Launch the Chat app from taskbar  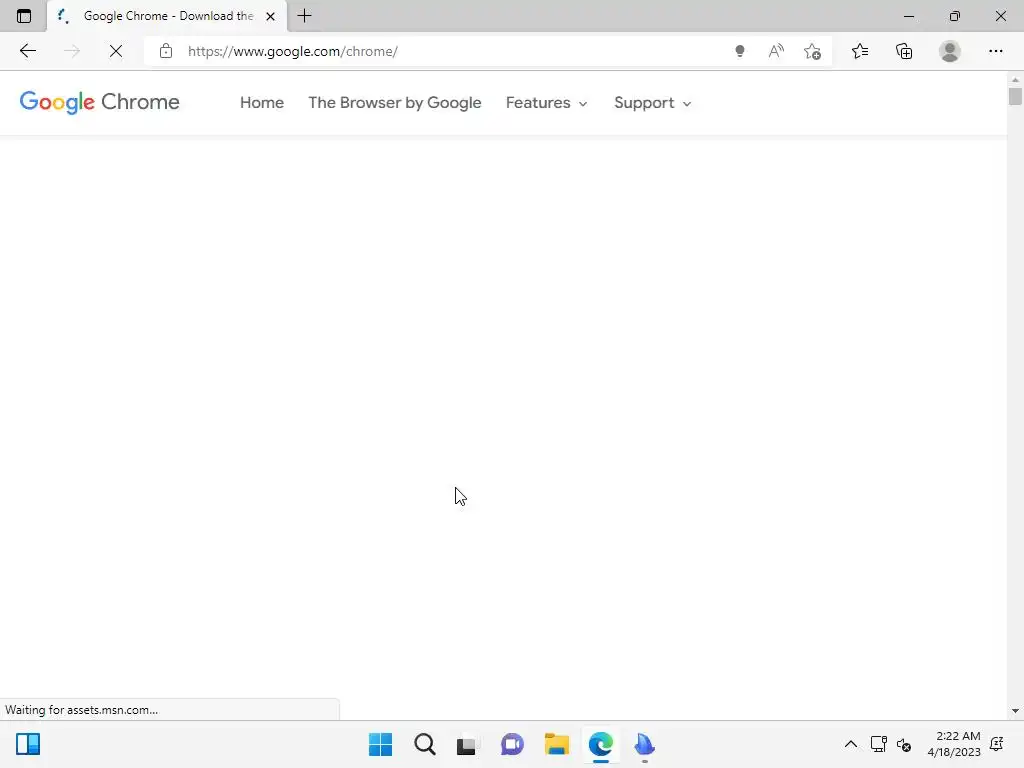pos(512,744)
